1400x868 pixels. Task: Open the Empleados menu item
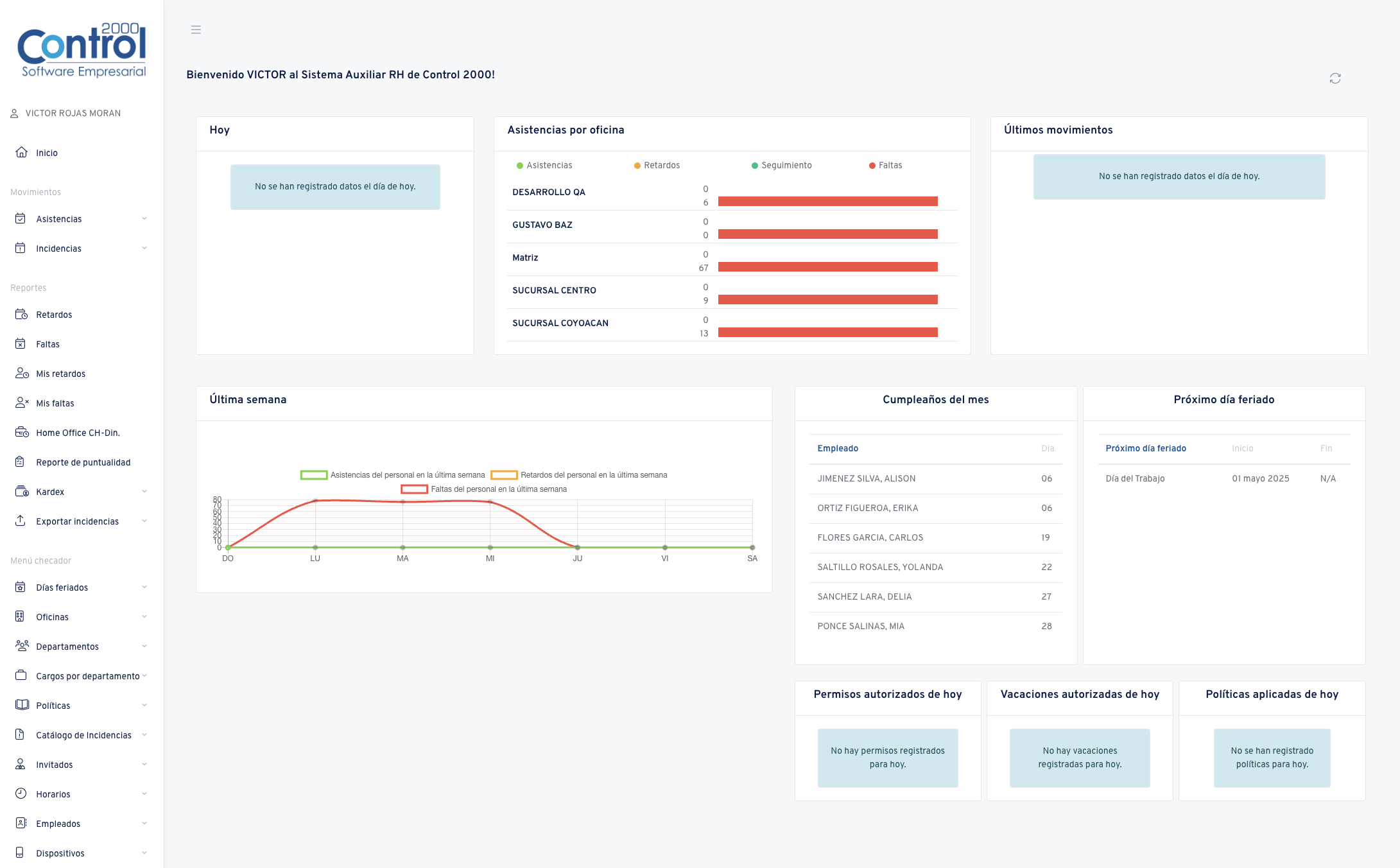[x=82, y=823]
